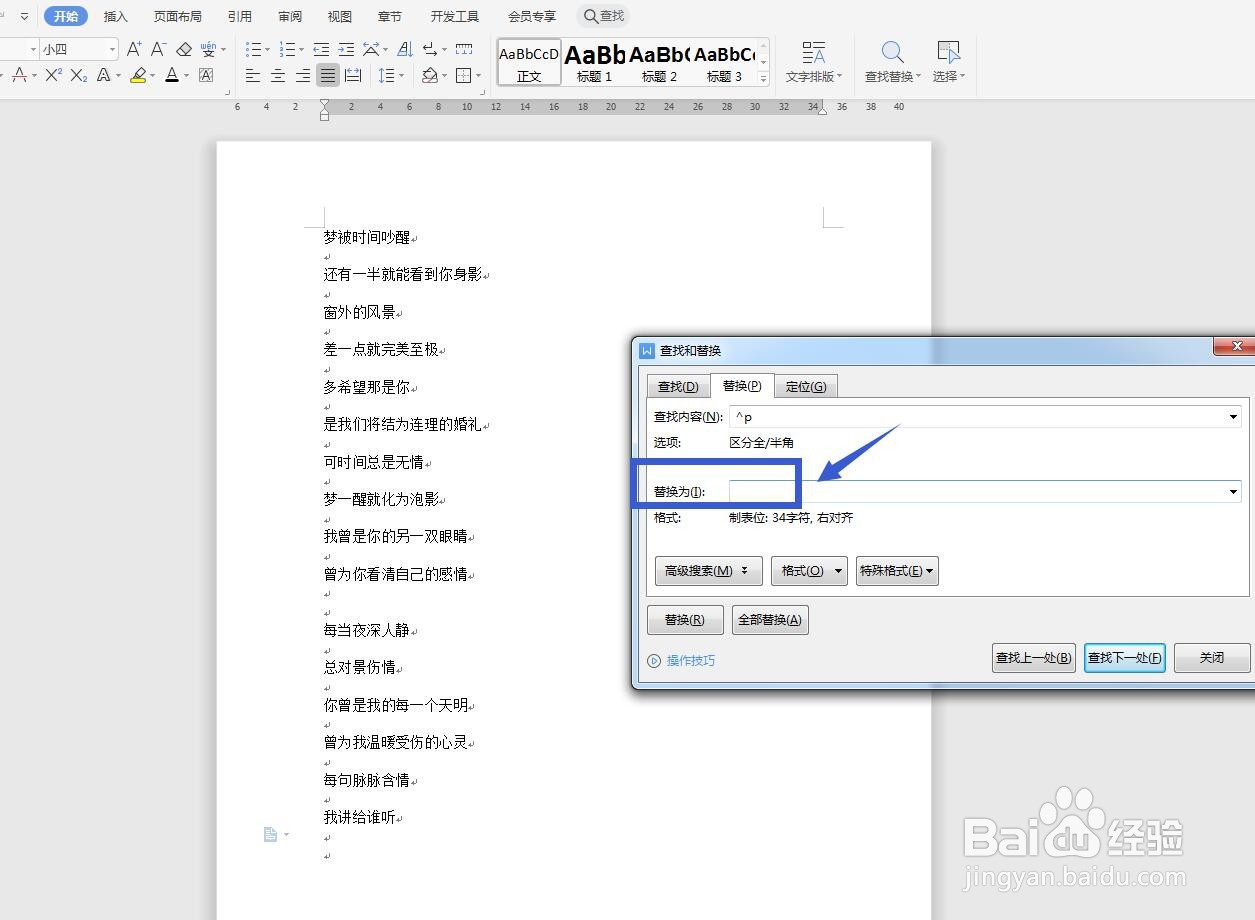Apply the 标题 1 heading style

pos(594,62)
